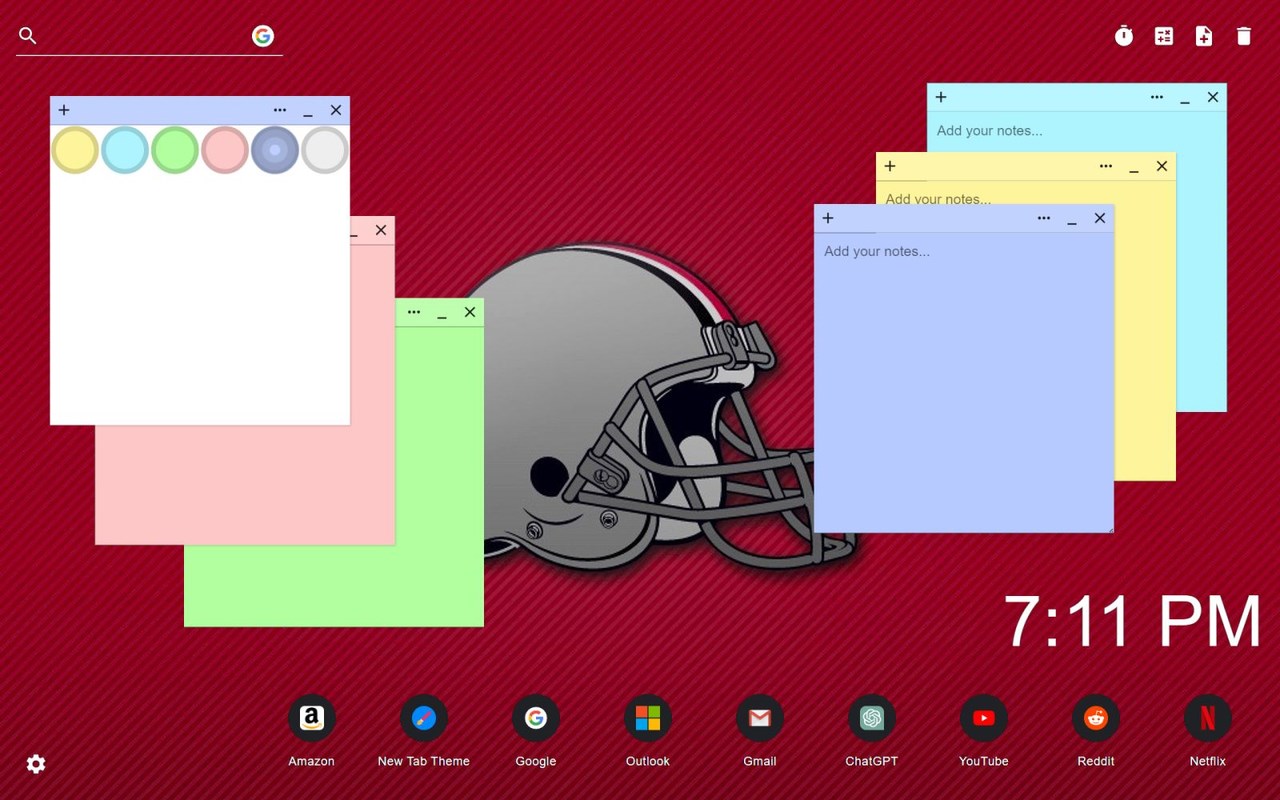
Task: Open the Amazon shortcut
Action: (312, 718)
